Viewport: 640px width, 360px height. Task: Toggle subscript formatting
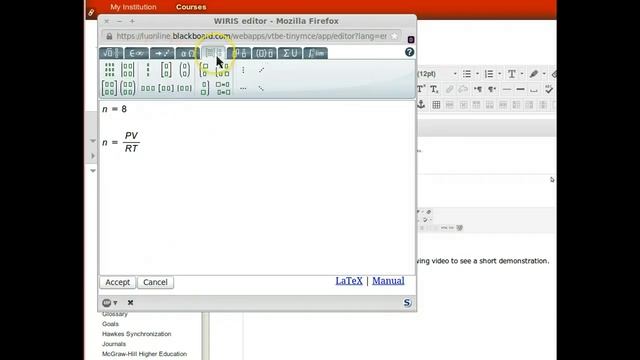tap(434, 89)
